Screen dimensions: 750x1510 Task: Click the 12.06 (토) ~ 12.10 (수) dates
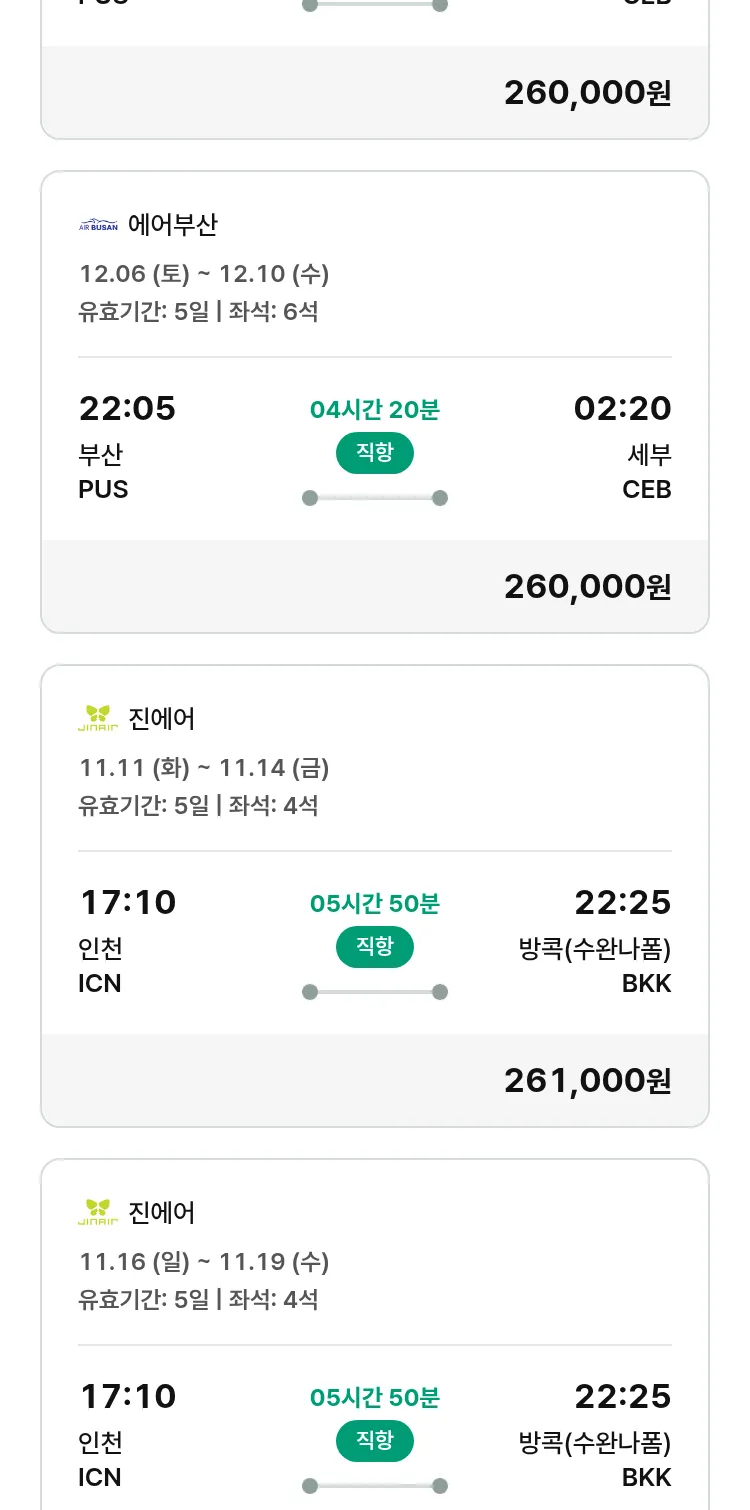coord(204,274)
